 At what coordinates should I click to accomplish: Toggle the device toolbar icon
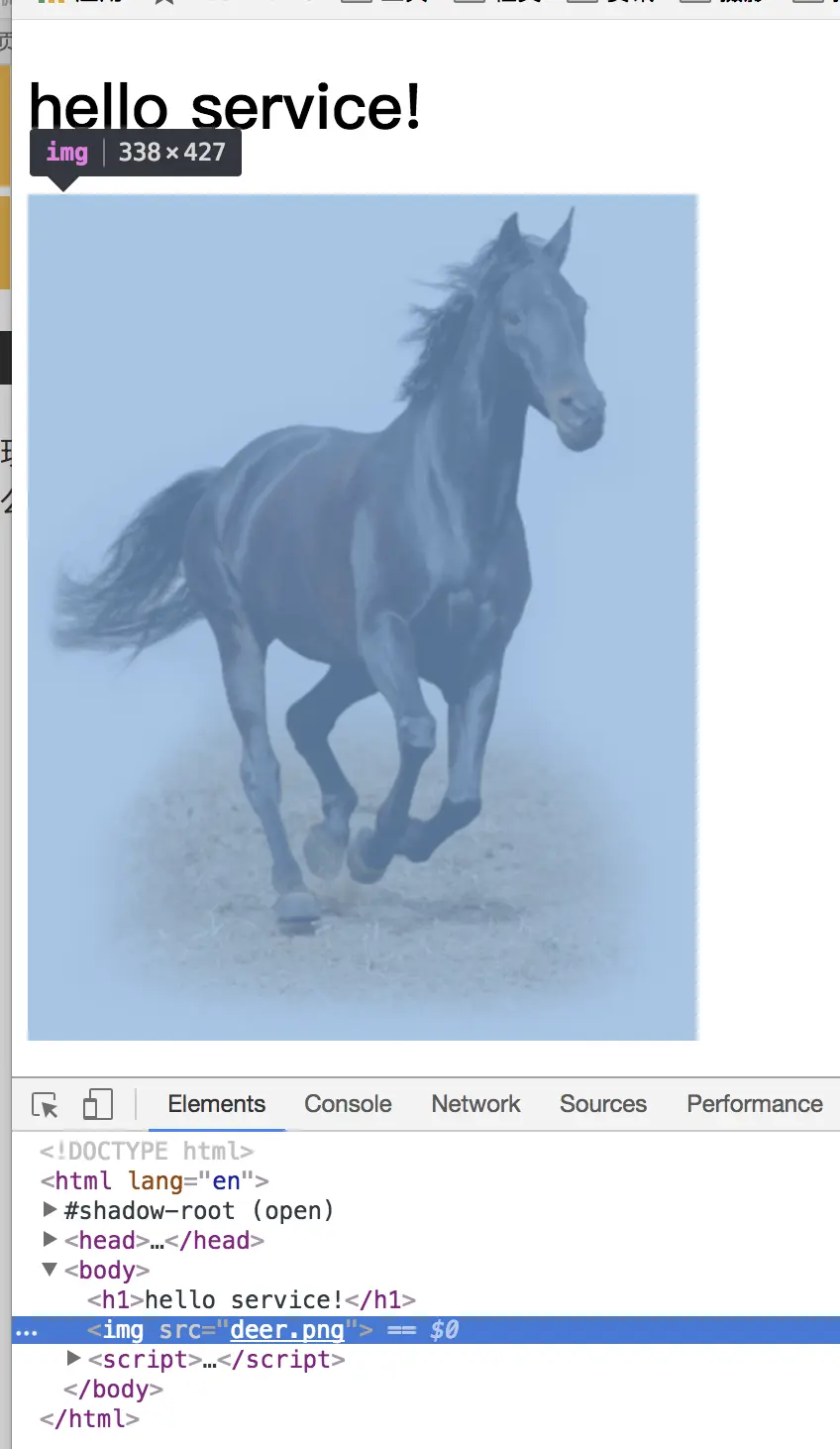tap(97, 1104)
